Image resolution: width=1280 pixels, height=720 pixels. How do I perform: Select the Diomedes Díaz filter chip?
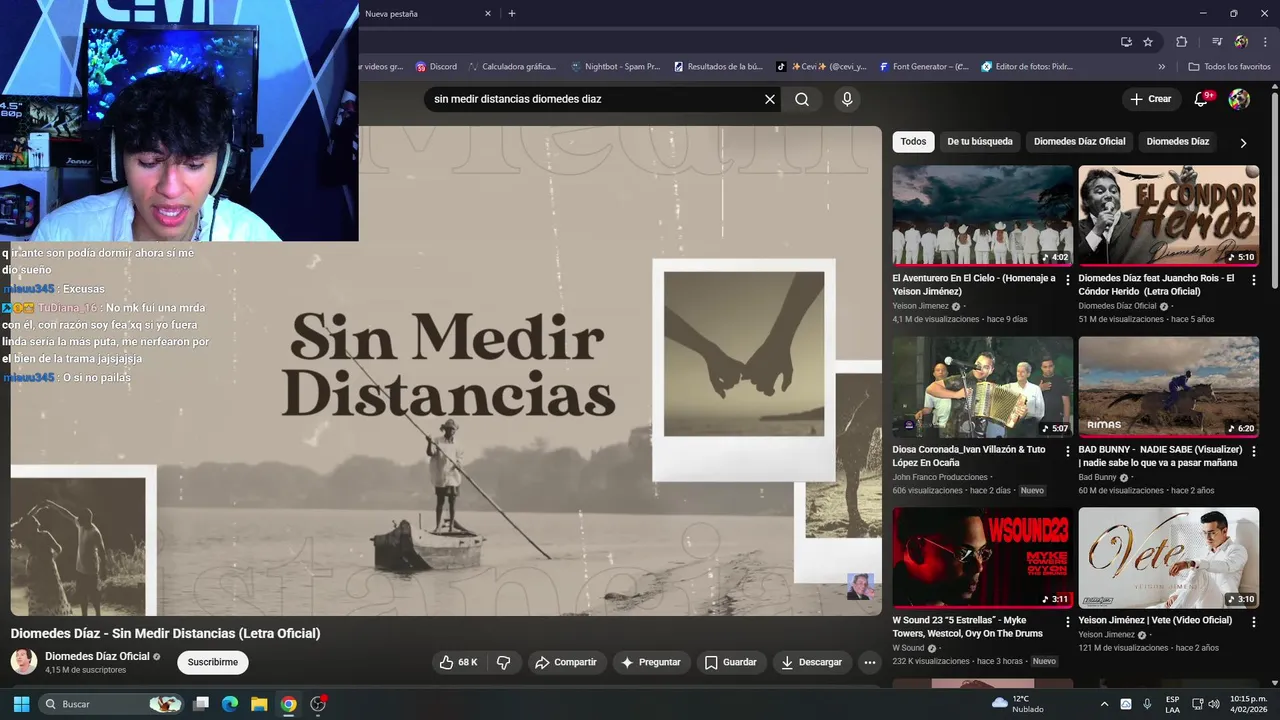point(1178,142)
